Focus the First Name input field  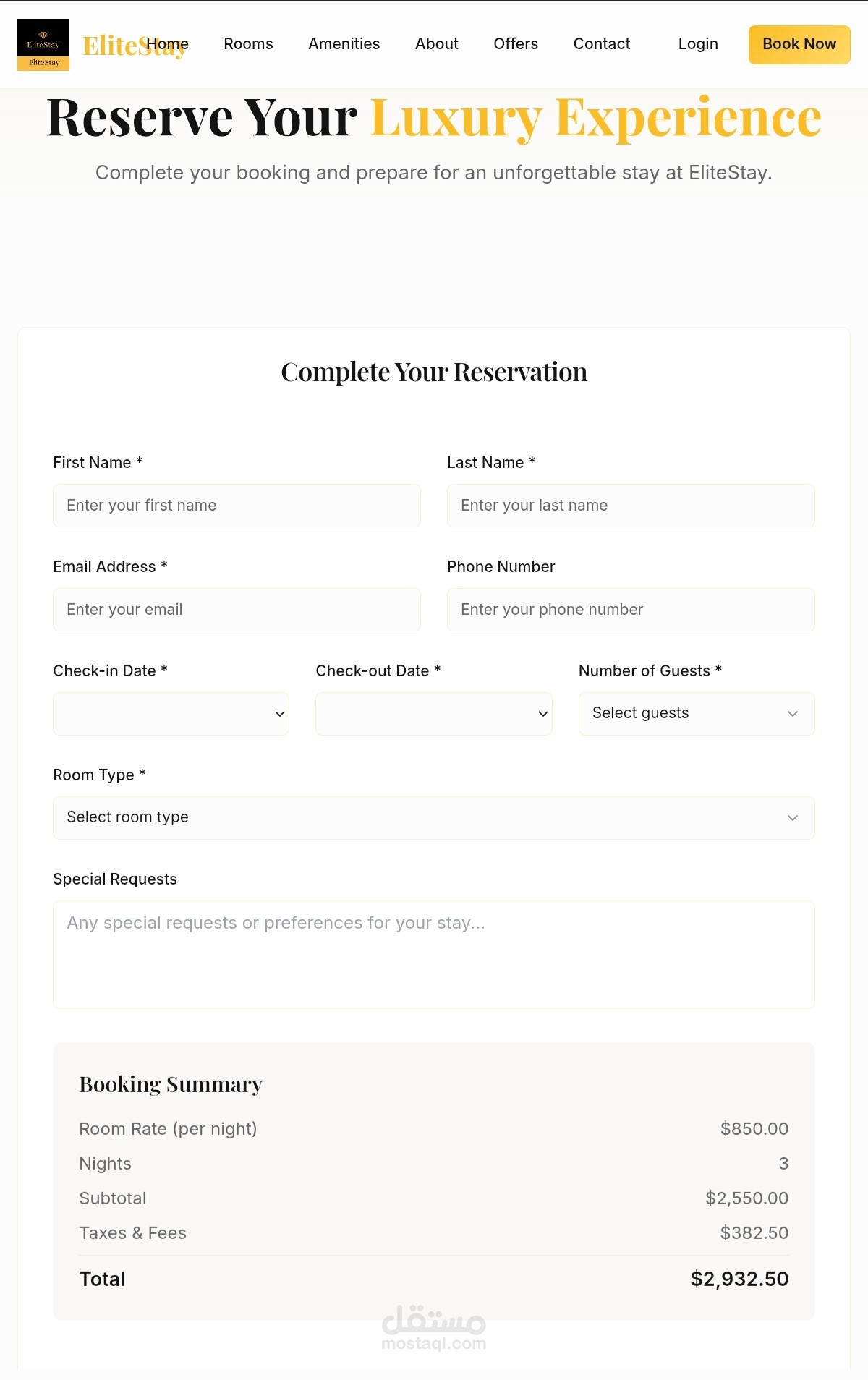tap(237, 506)
